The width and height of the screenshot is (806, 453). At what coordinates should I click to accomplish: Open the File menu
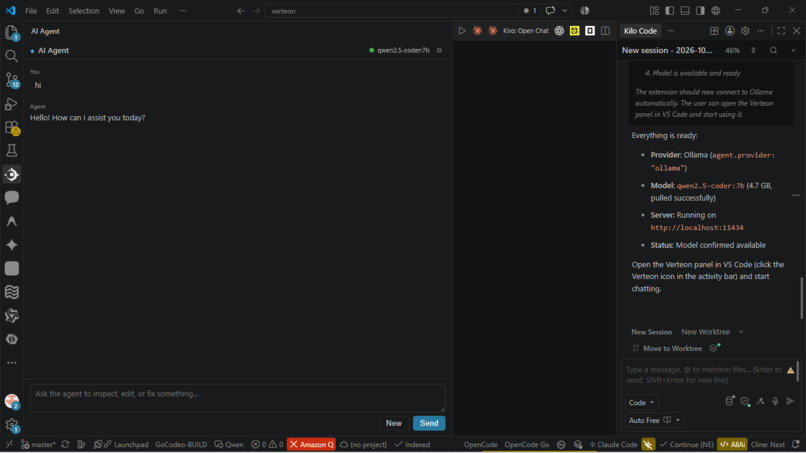pyautogui.click(x=31, y=10)
